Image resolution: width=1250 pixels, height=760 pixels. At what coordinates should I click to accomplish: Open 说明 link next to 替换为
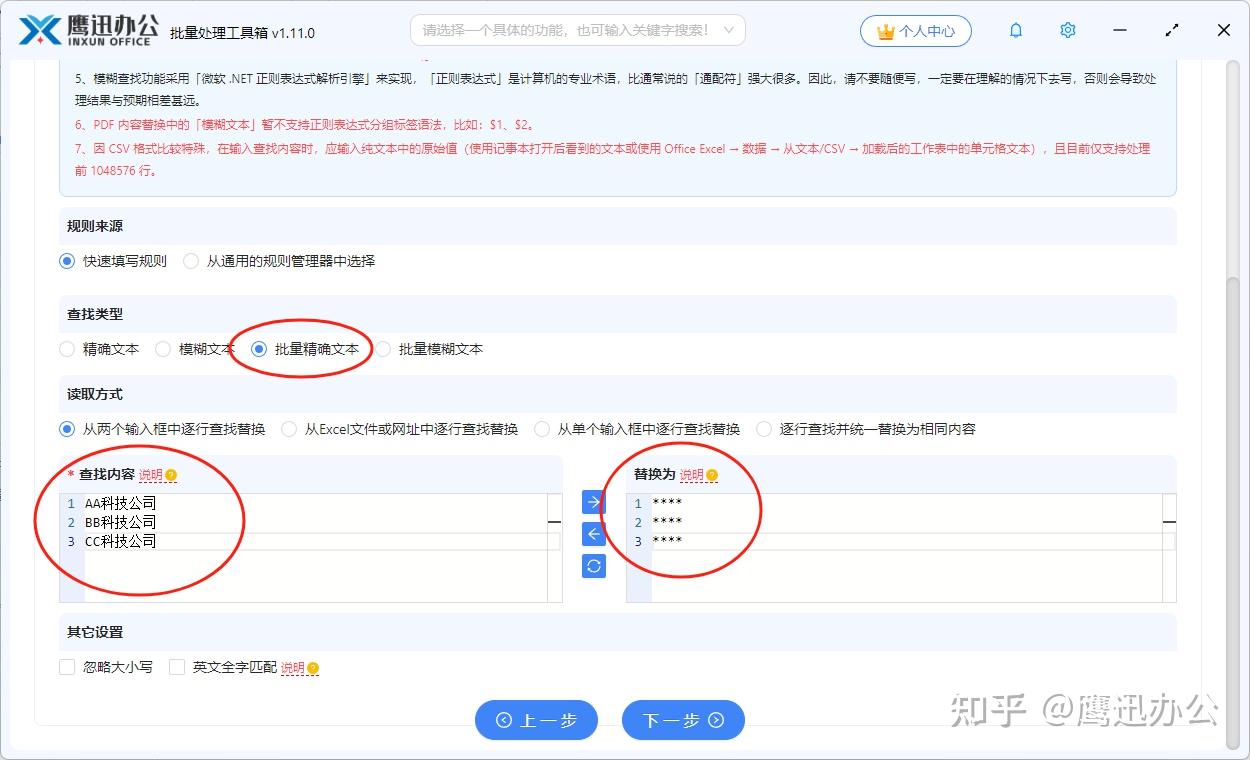pos(691,475)
